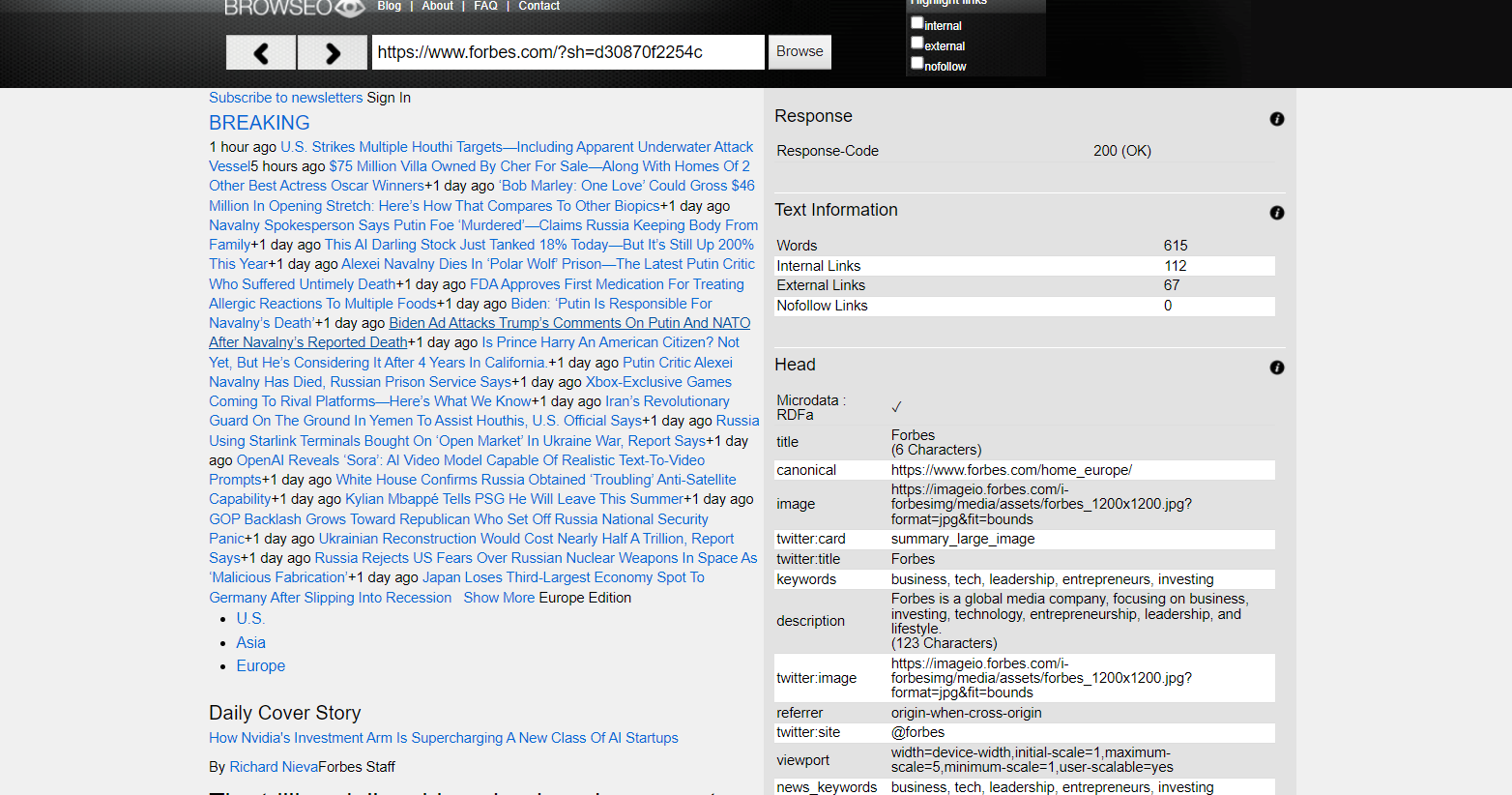Open OpenAI Reveals Sora article
Viewport: 1512px width, 795px height.
[x=471, y=460]
